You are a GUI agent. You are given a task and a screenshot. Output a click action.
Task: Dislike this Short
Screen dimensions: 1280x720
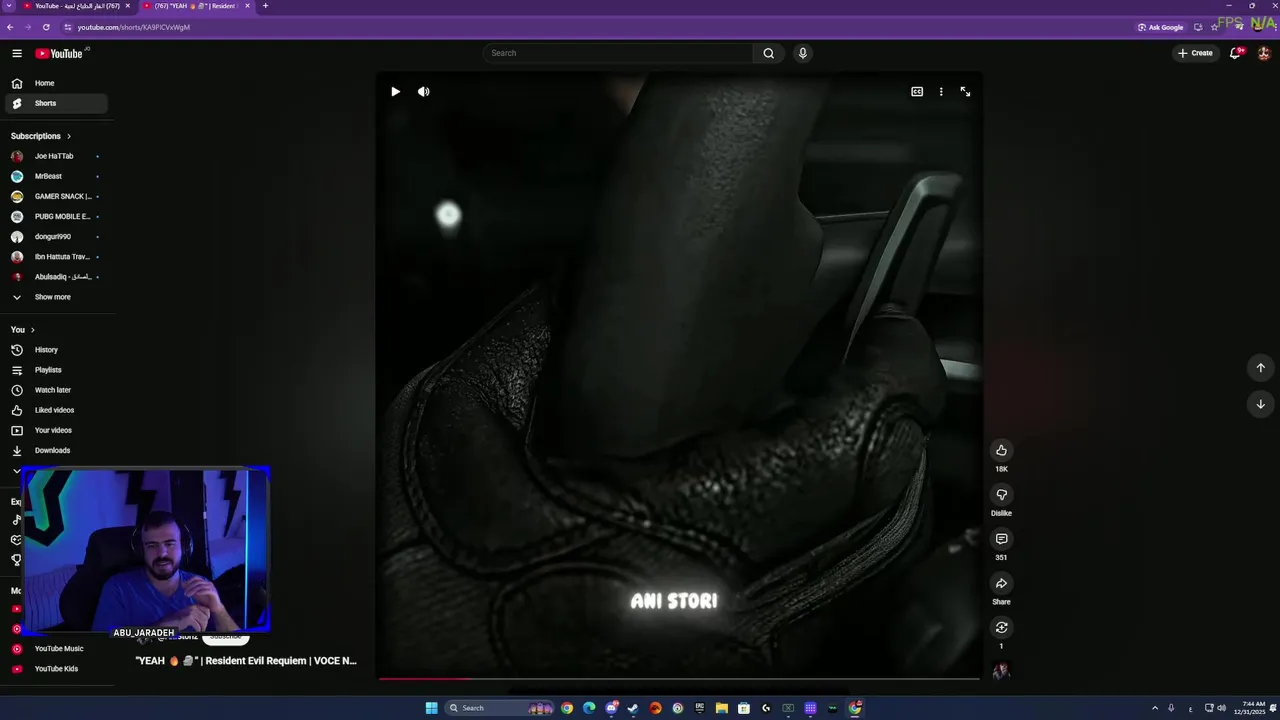click(1001, 494)
